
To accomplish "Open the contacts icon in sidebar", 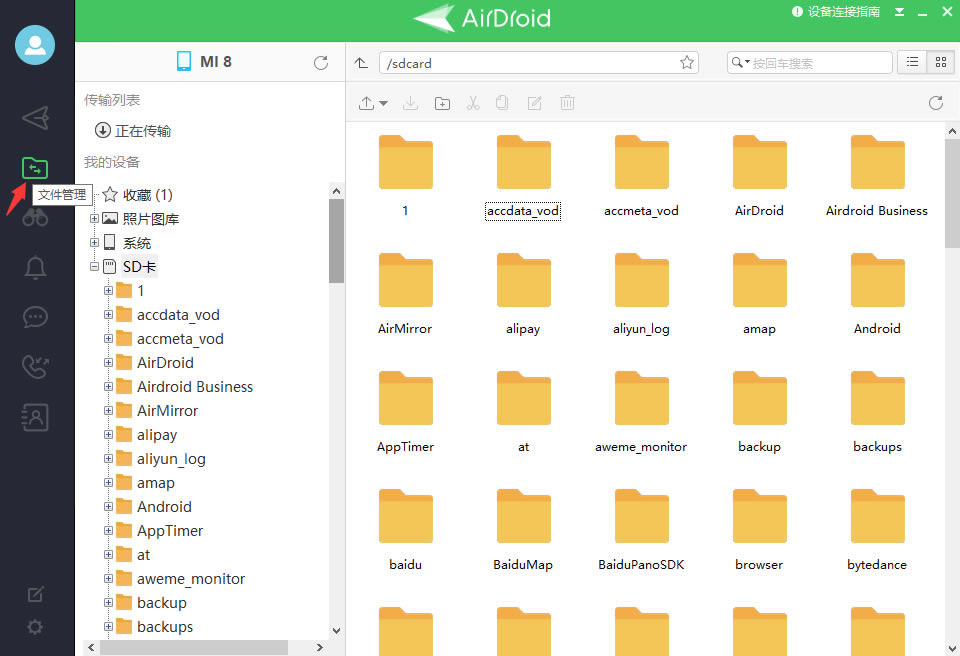I will point(35,417).
